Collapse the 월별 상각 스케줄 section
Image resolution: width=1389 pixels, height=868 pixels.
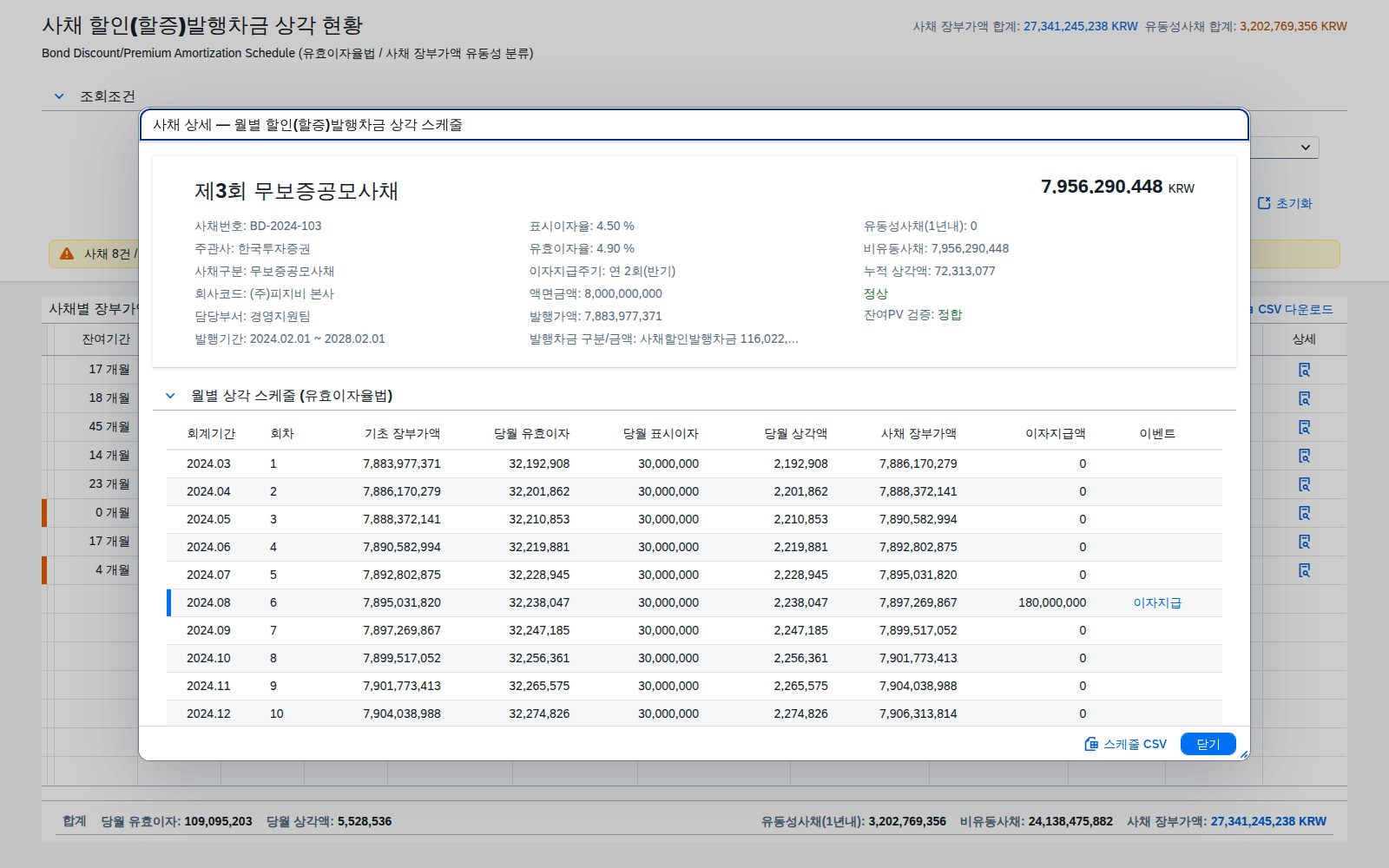(x=170, y=396)
